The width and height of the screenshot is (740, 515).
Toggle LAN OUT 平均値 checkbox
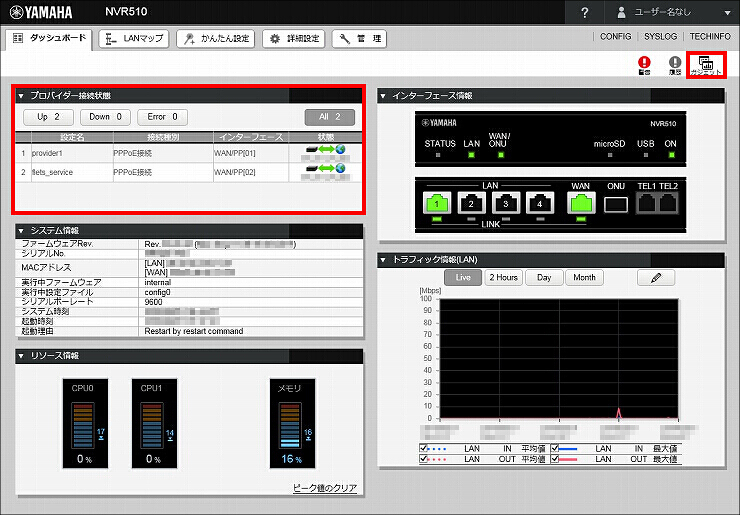(423, 458)
